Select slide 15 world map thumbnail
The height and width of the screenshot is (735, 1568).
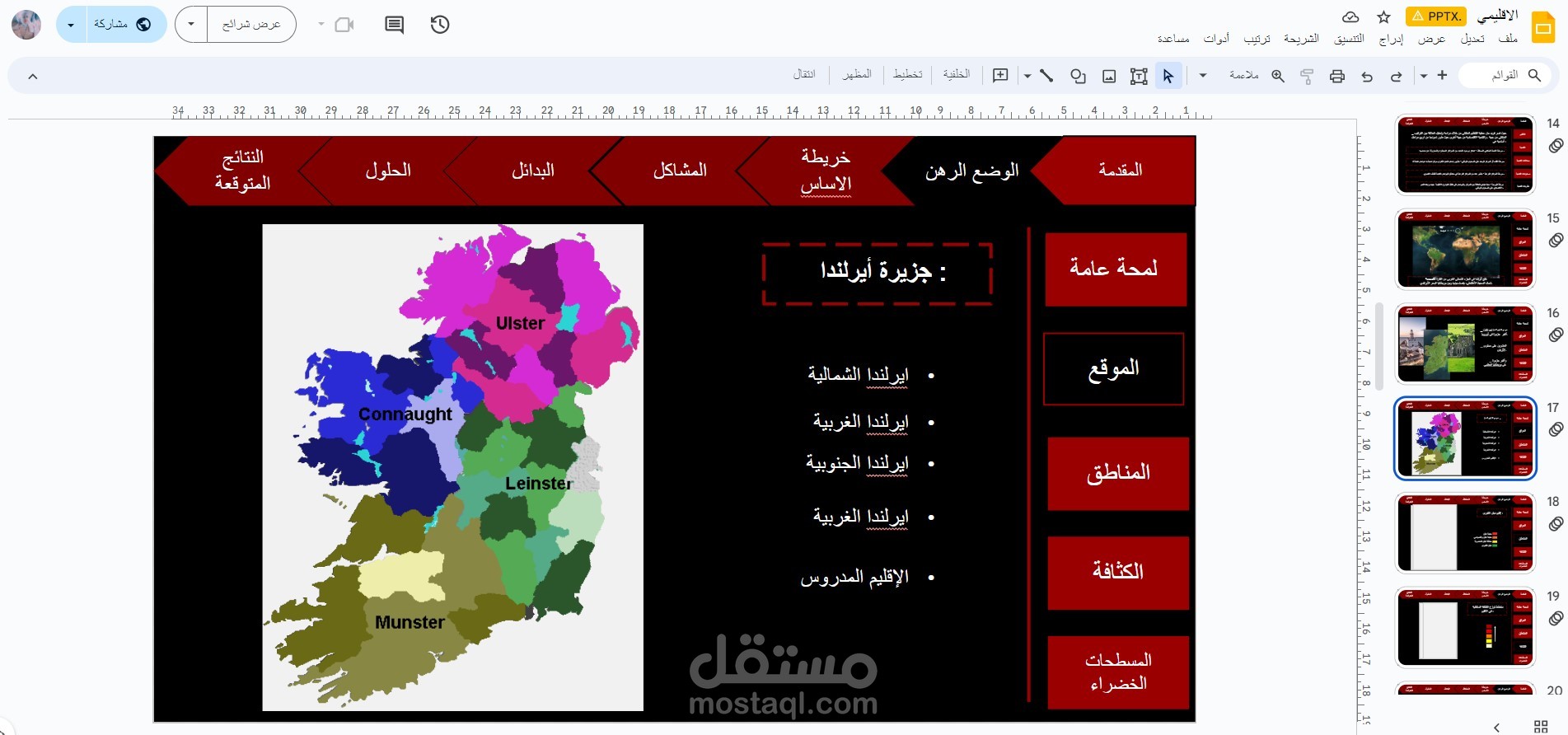point(1465,250)
